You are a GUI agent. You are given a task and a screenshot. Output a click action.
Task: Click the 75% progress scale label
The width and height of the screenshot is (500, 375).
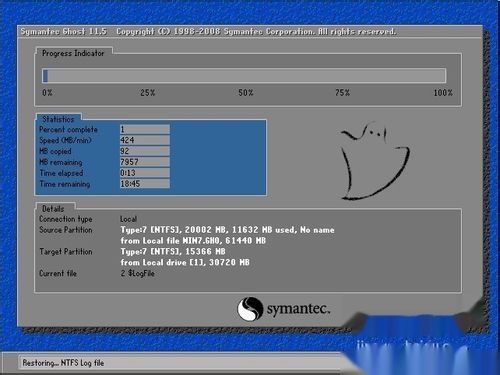342,93
